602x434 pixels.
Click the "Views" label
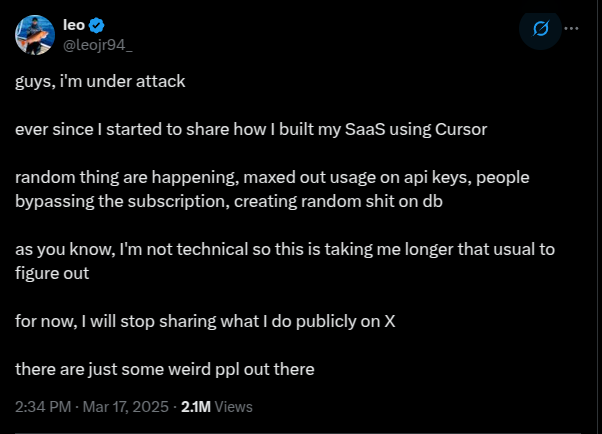[x=233, y=407]
